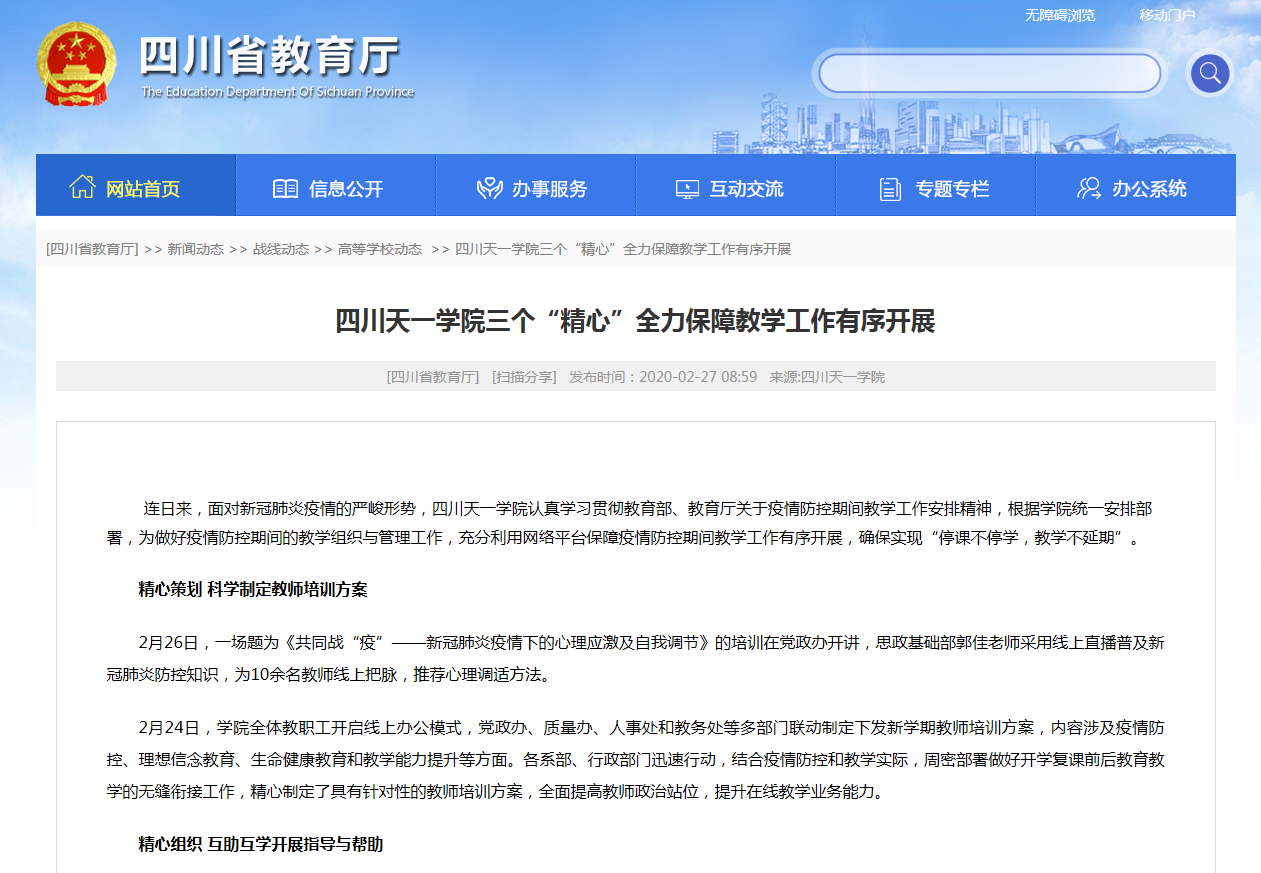Click 高等学校动态 in the breadcrumb
The image size is (1261, 873).
pos(379,249)
